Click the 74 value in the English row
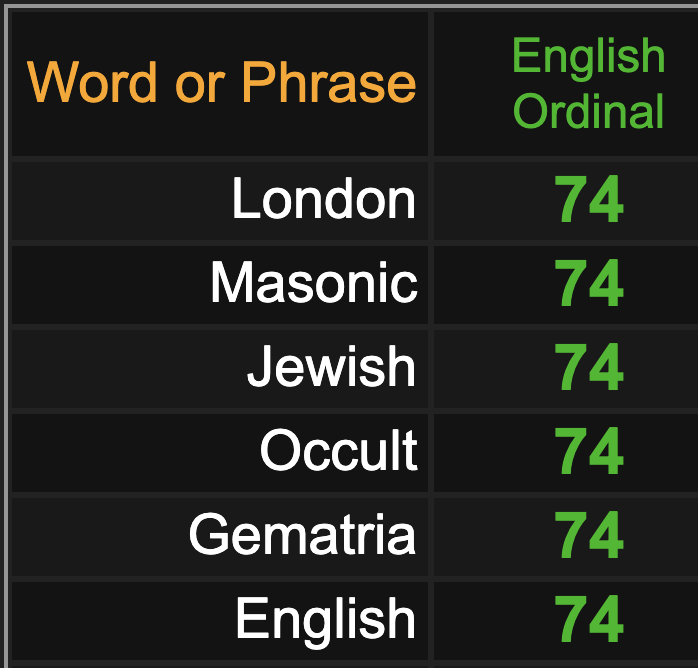The height and width of the screenshot is (668, 698). [588, 619]
